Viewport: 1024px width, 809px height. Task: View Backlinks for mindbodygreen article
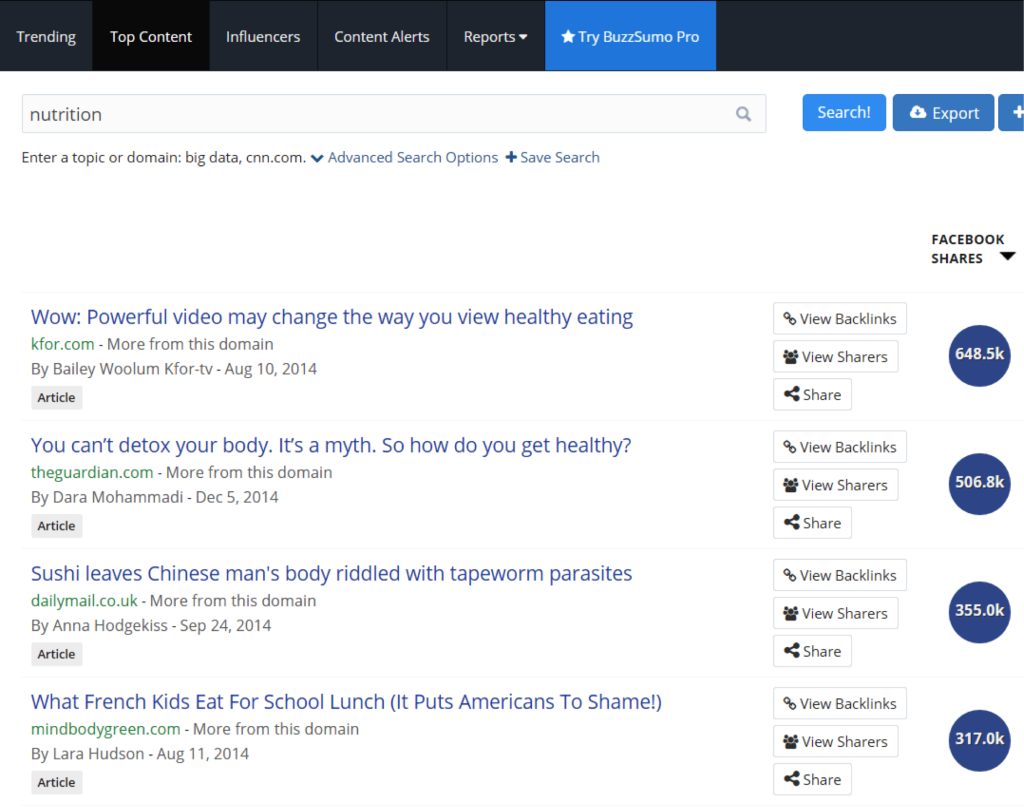coord(840,704)
